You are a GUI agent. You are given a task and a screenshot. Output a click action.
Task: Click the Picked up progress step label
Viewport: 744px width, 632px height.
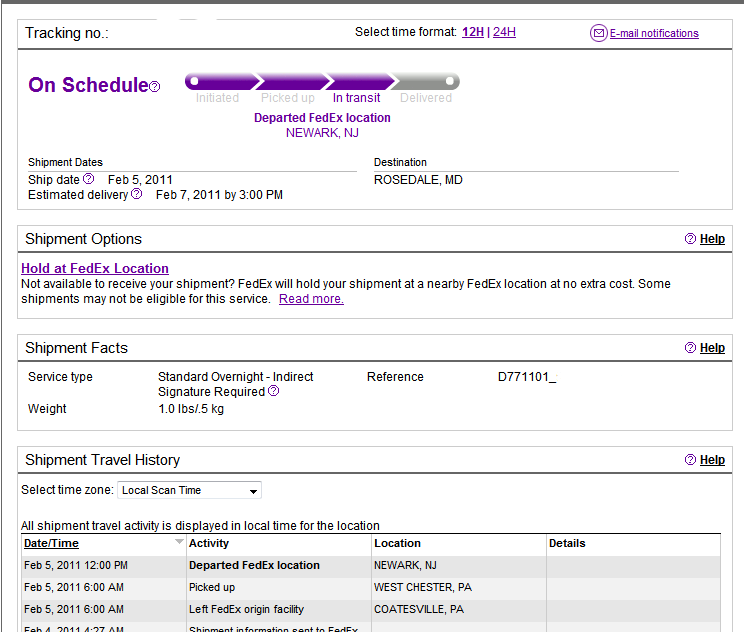pos(288,98)
